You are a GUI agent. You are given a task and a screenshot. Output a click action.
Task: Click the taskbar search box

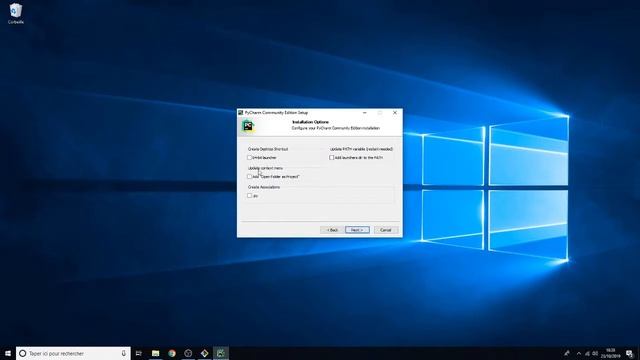coord(73,353)
